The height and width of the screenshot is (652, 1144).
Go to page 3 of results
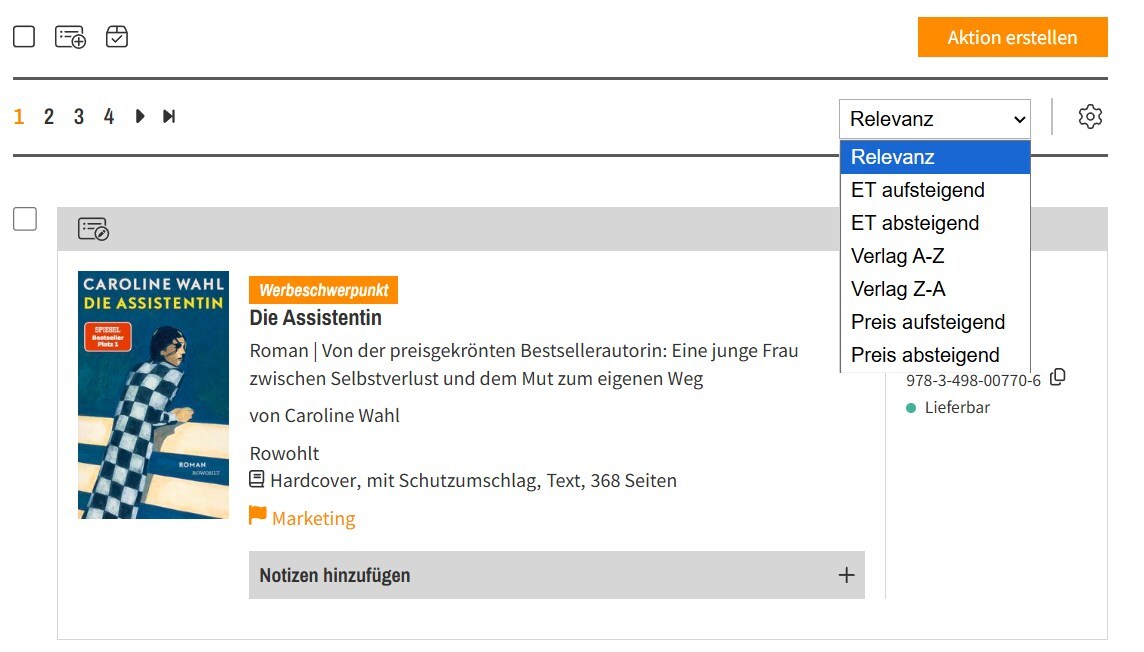pos(79,117)
